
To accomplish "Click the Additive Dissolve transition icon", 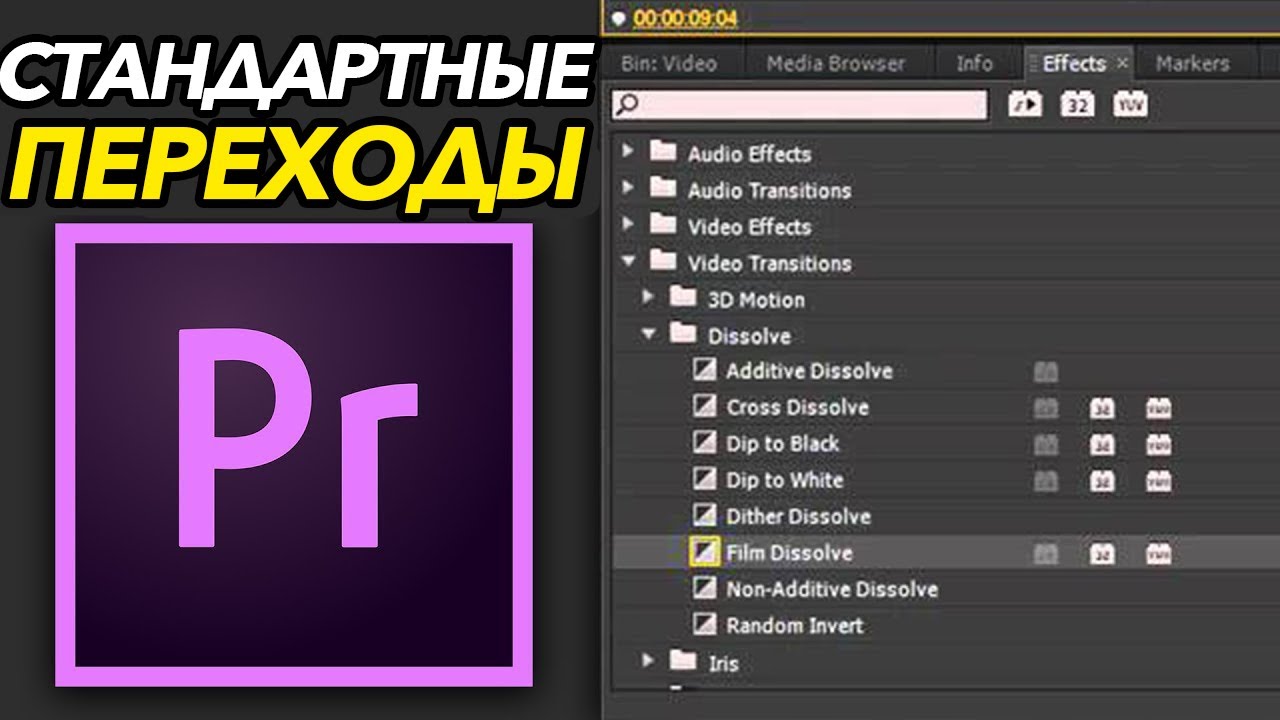I will 705,370.
